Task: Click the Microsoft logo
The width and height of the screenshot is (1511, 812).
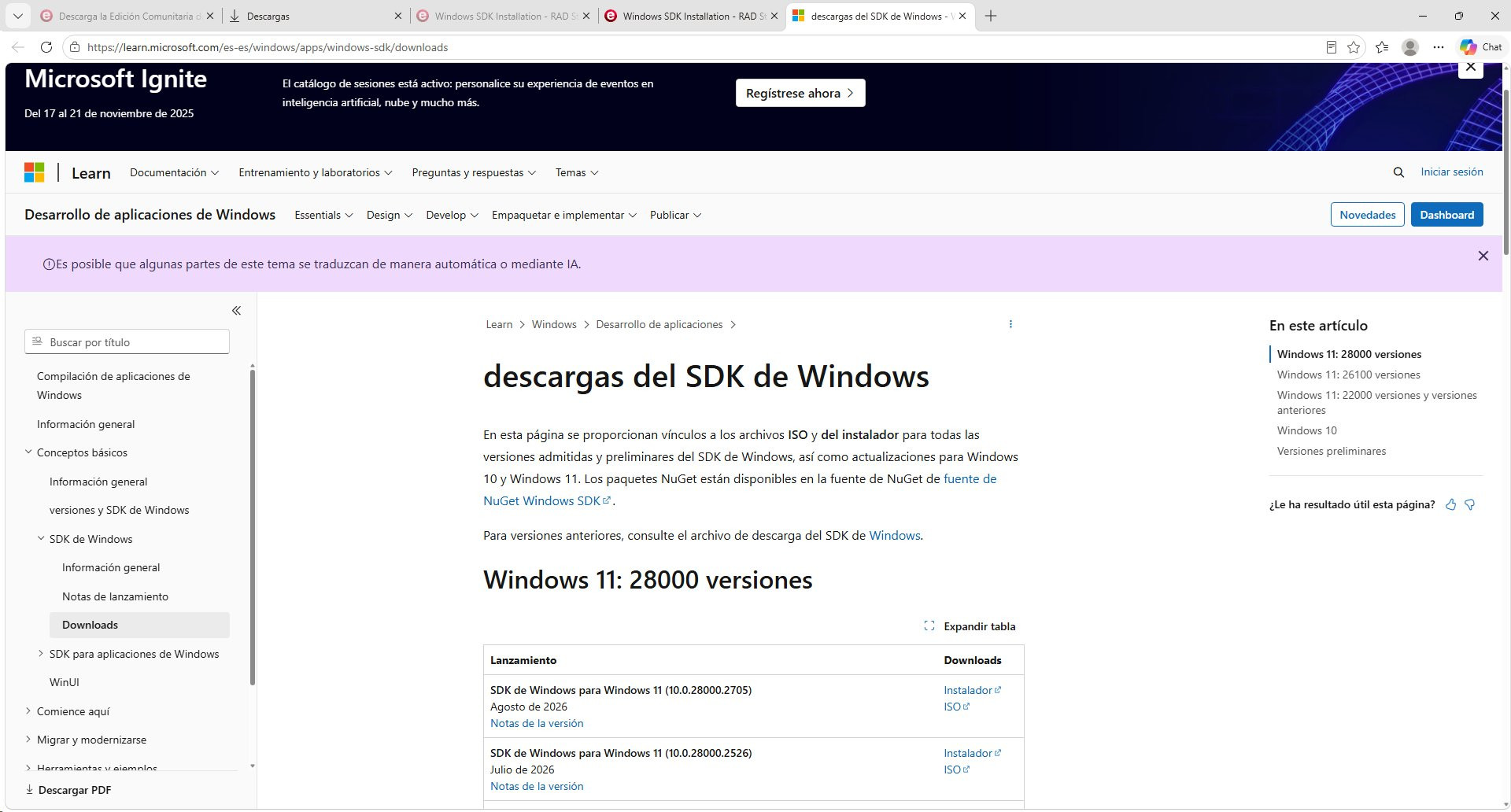Action: click(x=34, y=172)
